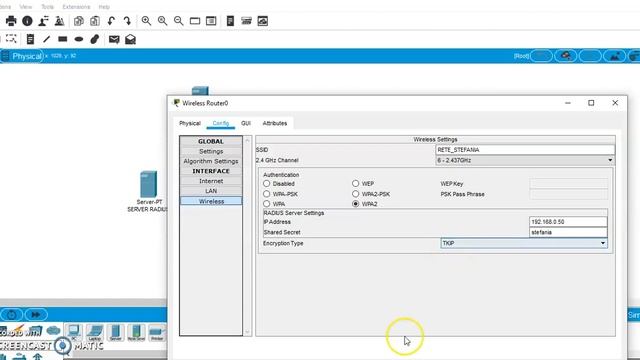Click the Add Simple PDU envelope
640x360 pixels.
click(x=114, y=39)
